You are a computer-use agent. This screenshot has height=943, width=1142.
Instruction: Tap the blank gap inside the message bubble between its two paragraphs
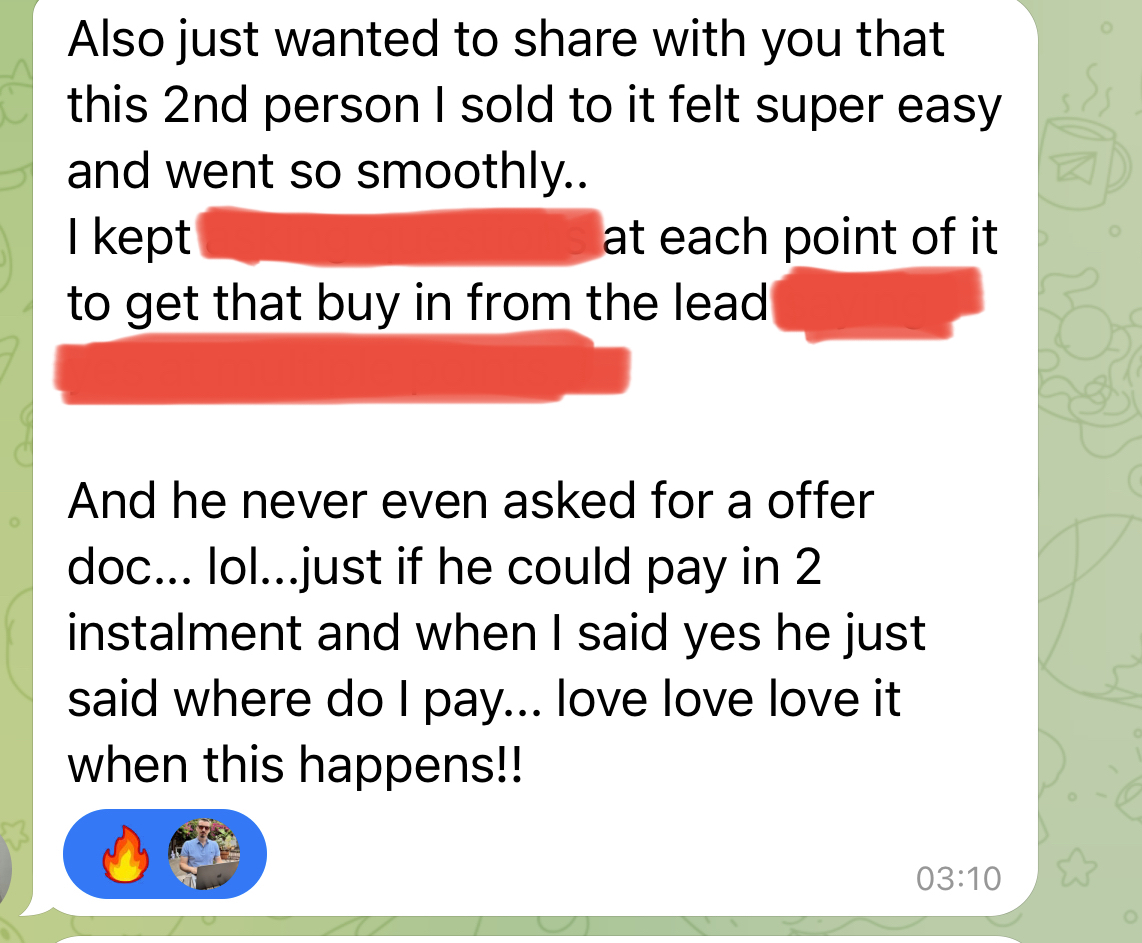[x=535, y=441]
